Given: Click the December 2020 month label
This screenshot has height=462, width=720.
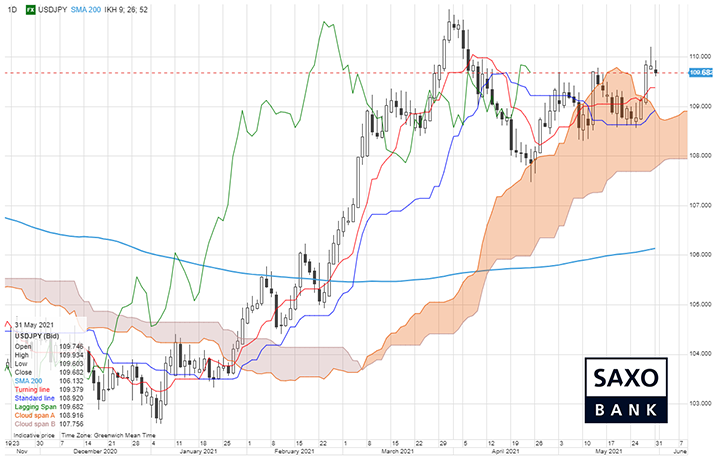Looking at the screenshot, I should point(96,451).
